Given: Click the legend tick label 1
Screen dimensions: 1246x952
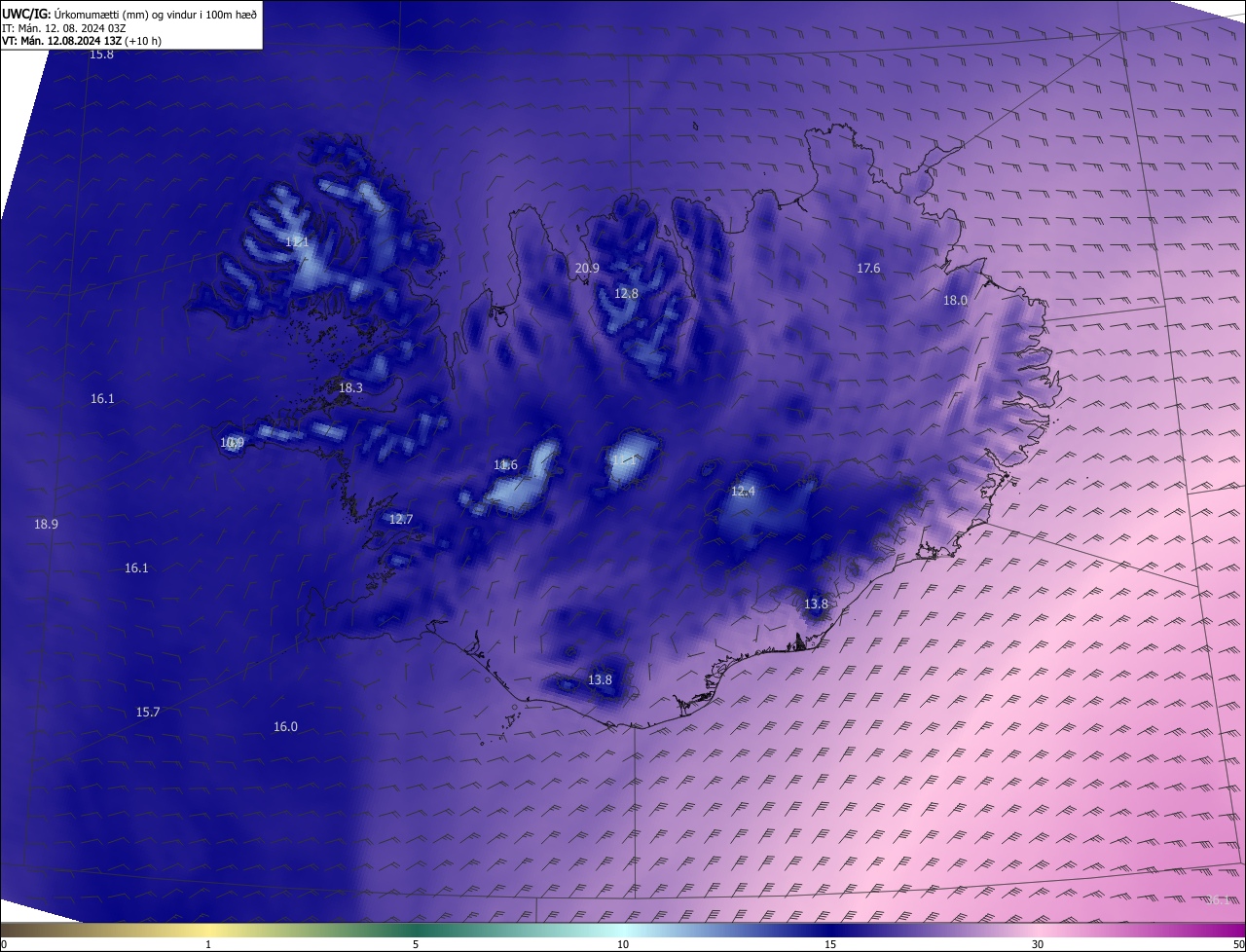Looking at the screenshot, I should 208,944.
